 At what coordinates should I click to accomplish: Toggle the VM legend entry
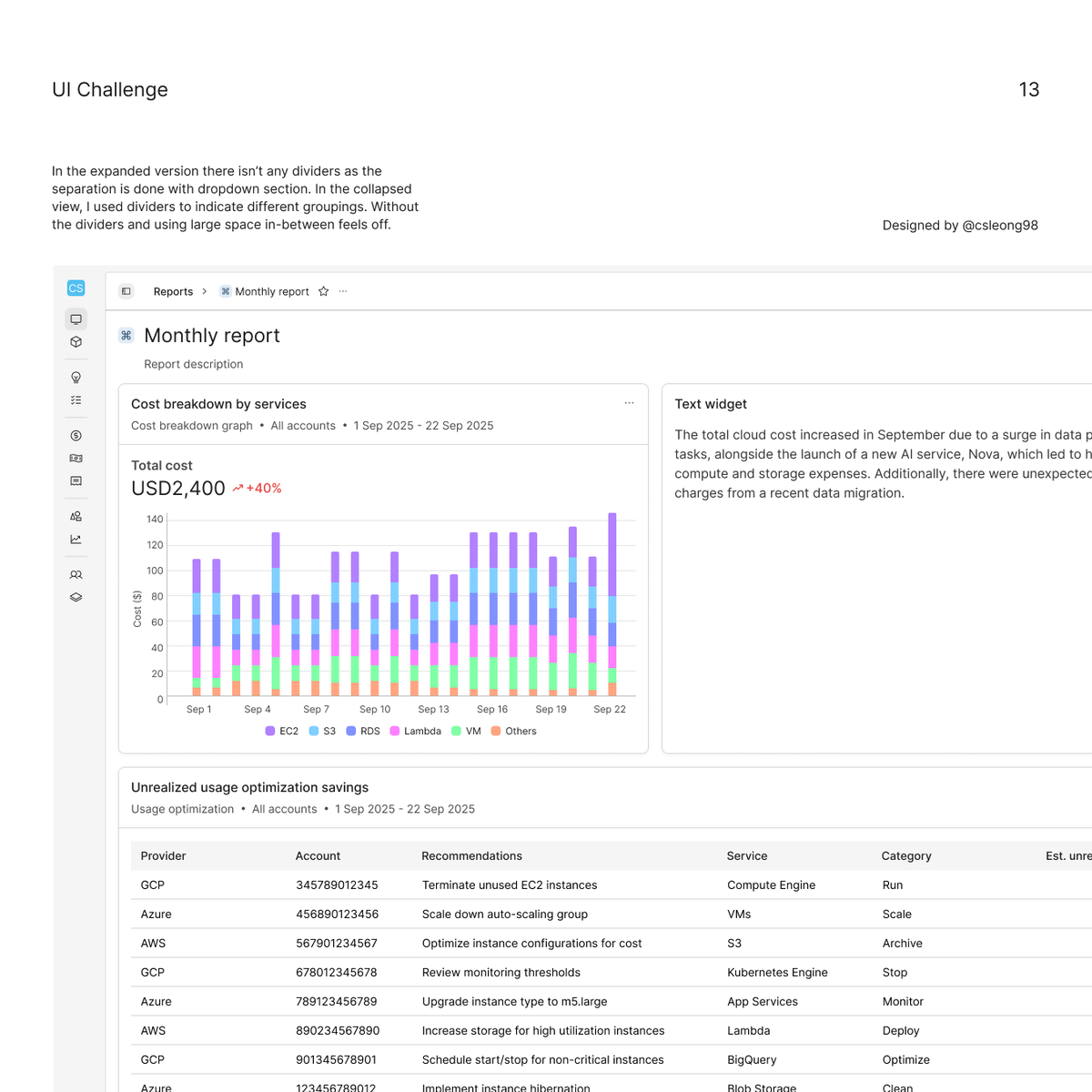(466, 731)
